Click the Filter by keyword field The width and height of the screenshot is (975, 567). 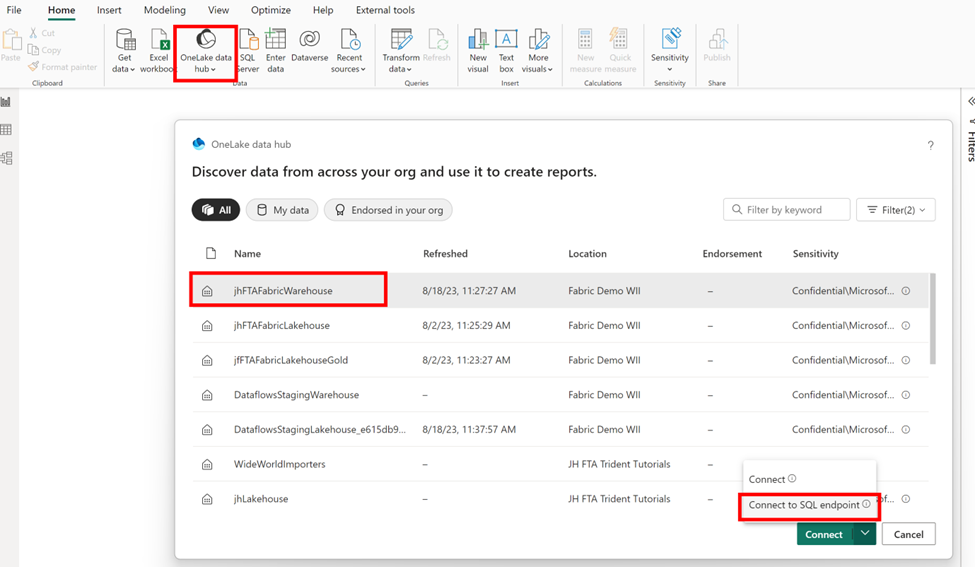click(787, 210)
